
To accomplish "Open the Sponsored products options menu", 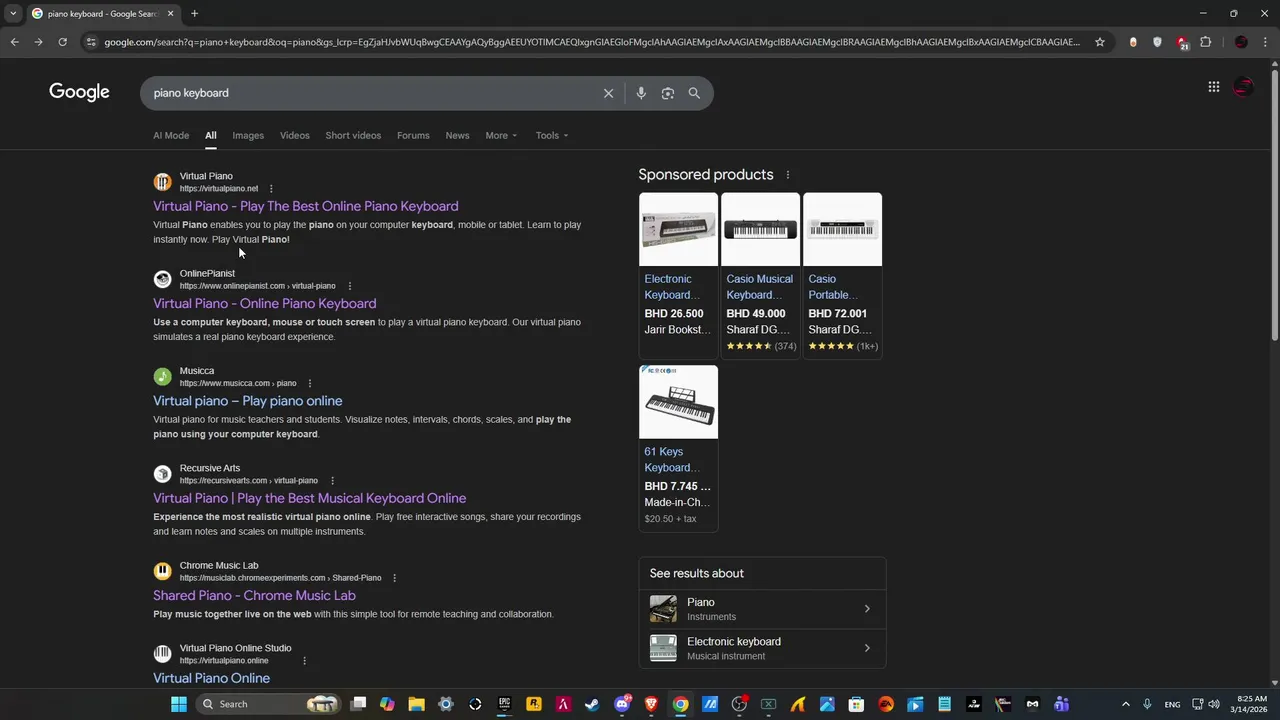I will (x=788, y=175).
